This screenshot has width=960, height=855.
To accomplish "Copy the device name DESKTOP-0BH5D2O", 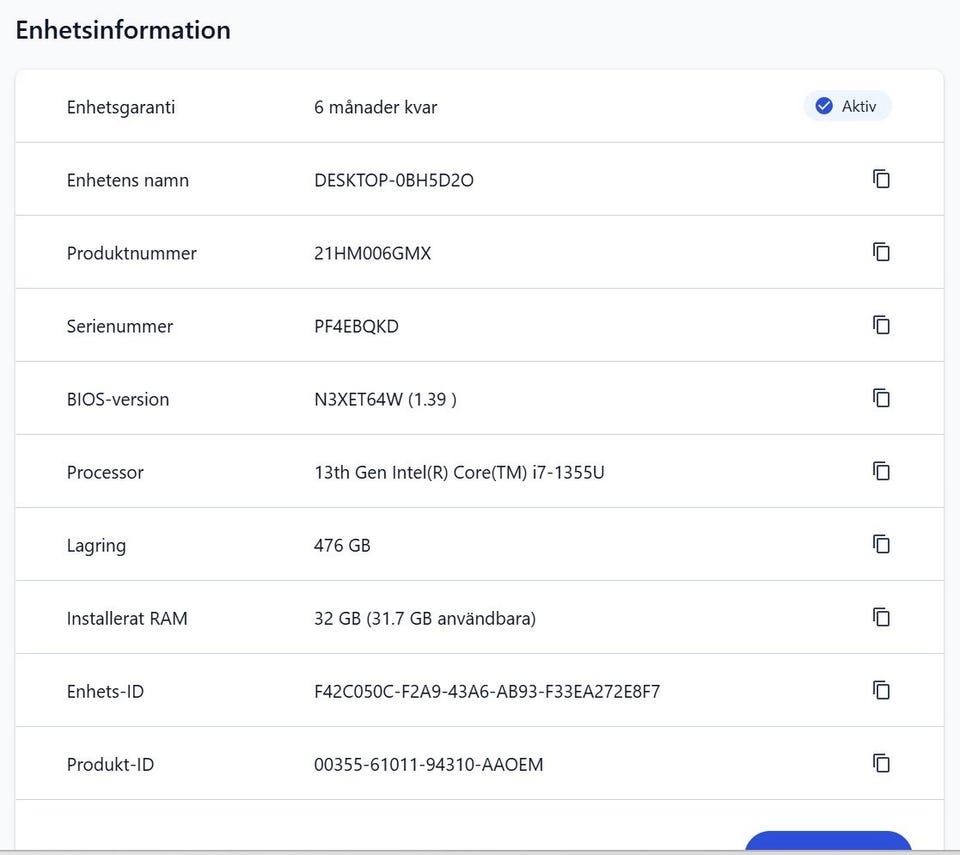I will click(x=881, y=179).
